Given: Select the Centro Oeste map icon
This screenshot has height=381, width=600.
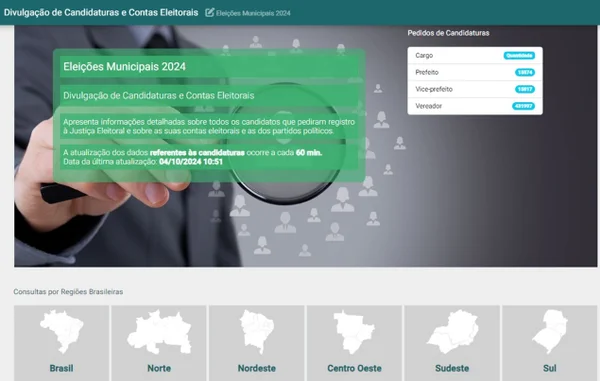Looking at the screenshot, I should (354, 332).
